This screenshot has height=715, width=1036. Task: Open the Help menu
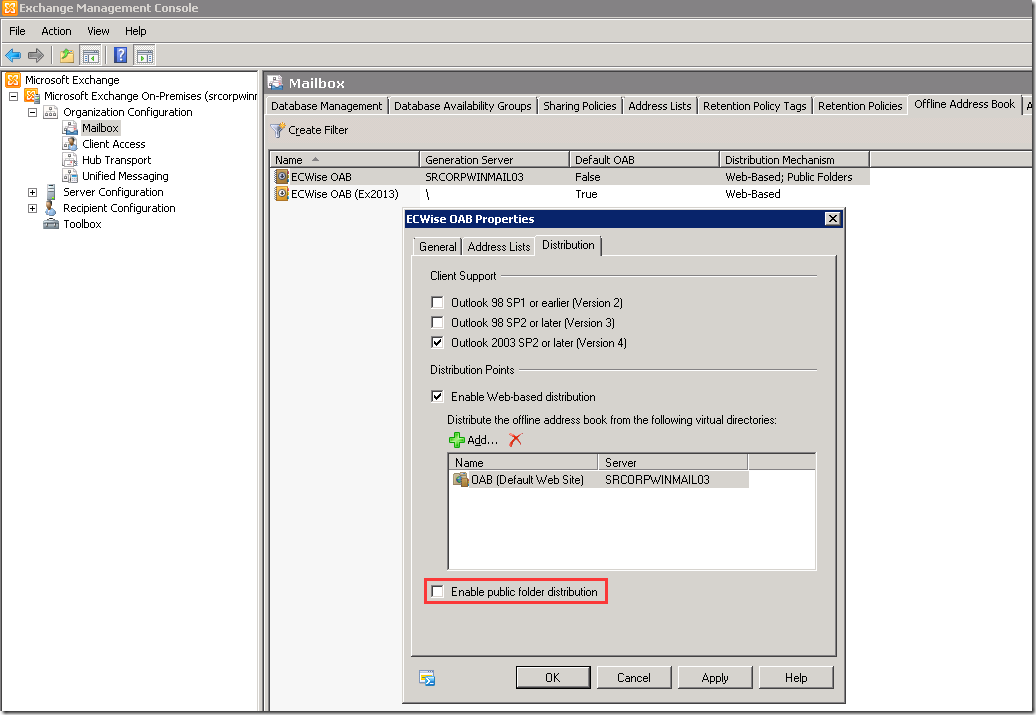point(135,31)
